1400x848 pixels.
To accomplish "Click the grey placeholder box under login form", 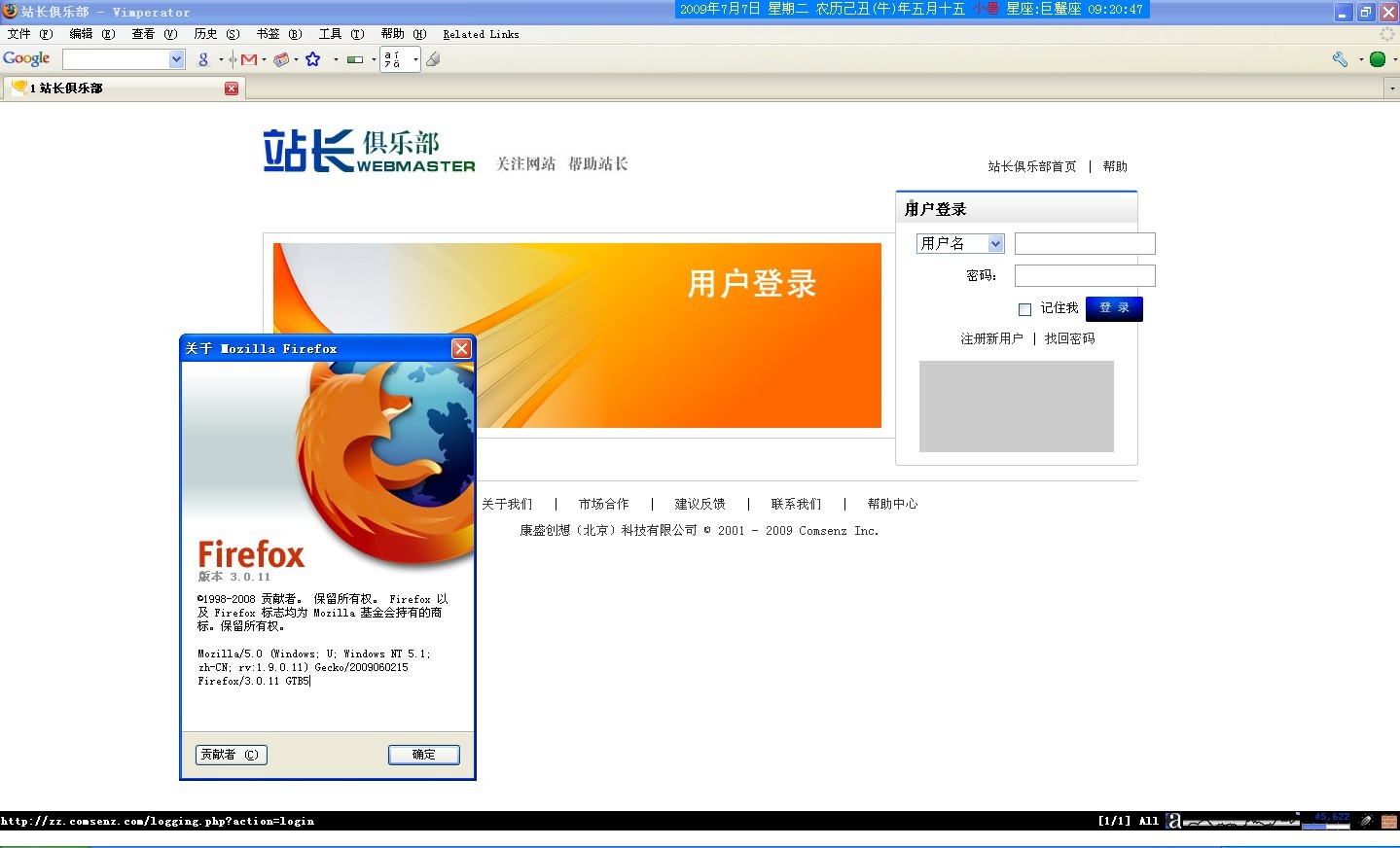I will point(1017,406).
